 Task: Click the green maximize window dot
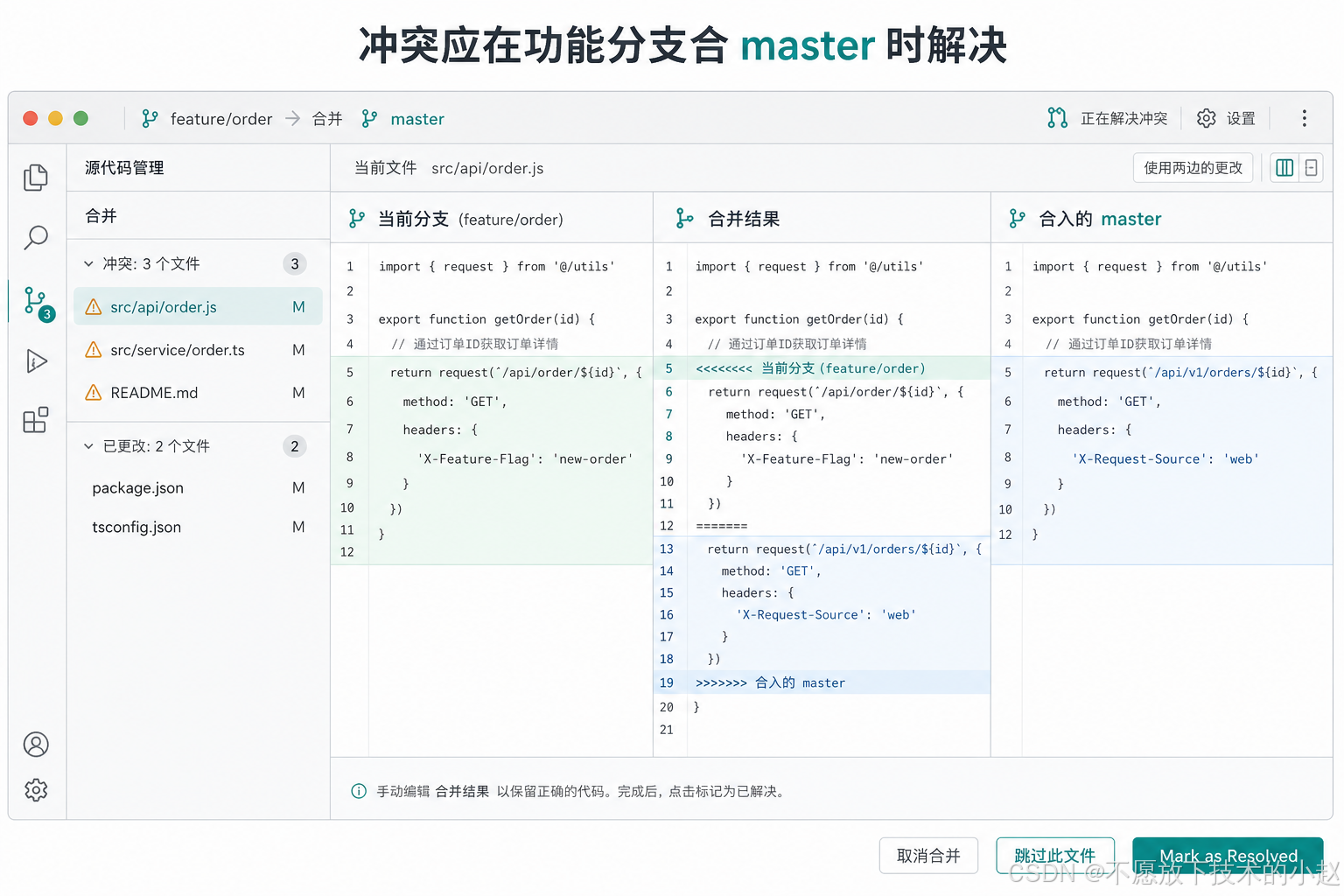pos(80,118)
